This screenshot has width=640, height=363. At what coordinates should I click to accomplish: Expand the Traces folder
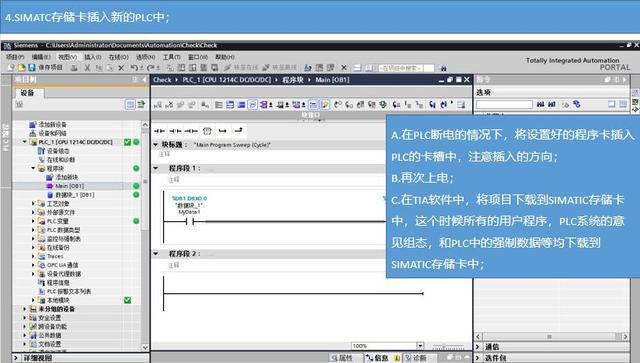click(33, 256)
